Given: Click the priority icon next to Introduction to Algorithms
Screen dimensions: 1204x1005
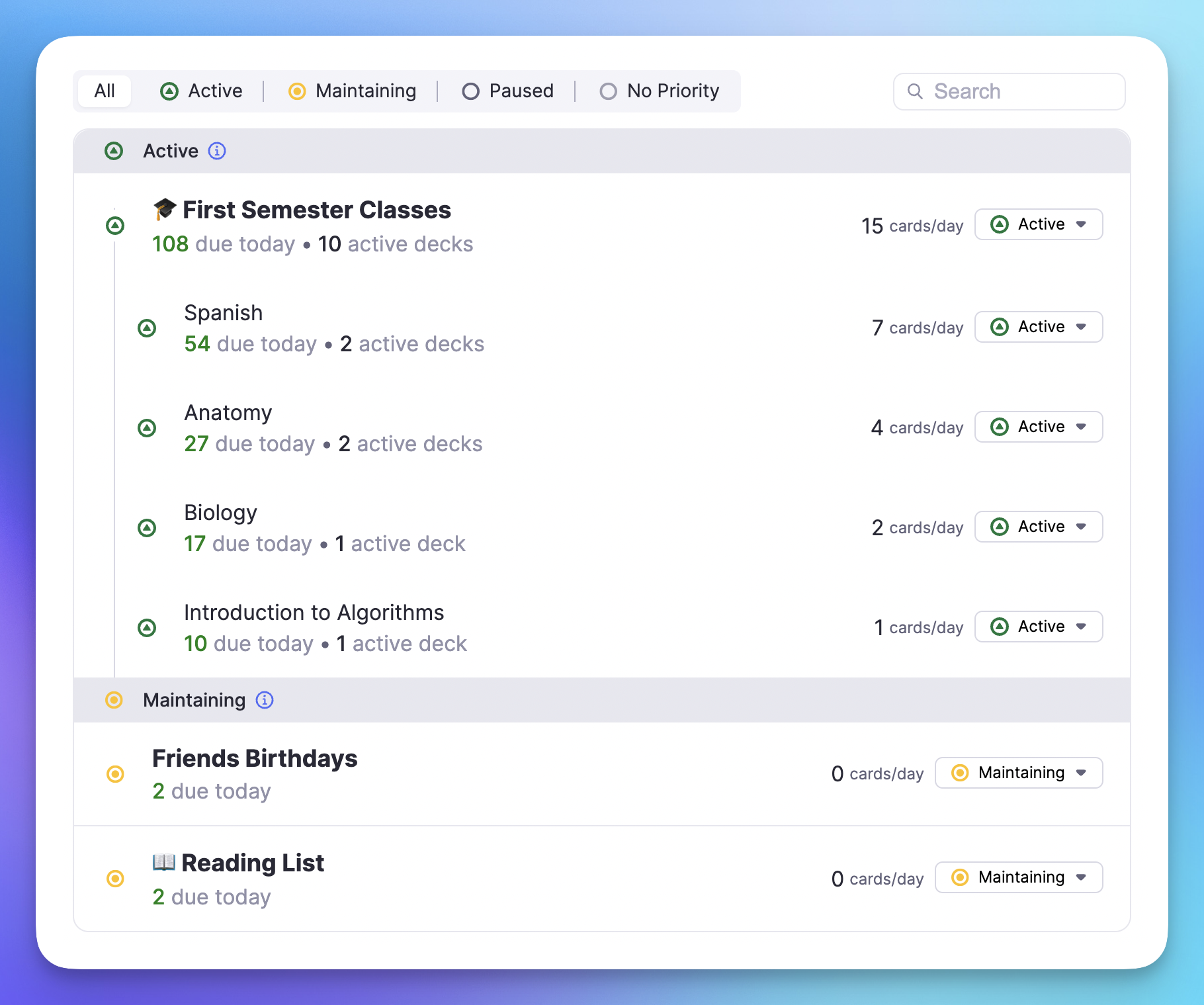Looking at the screenshot, I should pyautogui.click(x=148, y=628).
